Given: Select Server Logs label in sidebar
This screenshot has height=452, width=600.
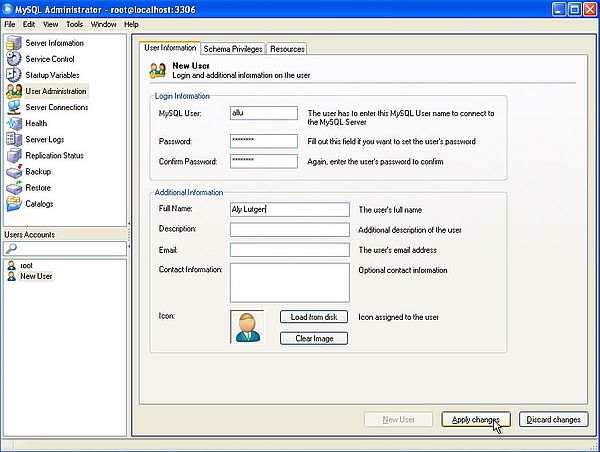Looking at the screenshot, I should click(x=45, y=139).
